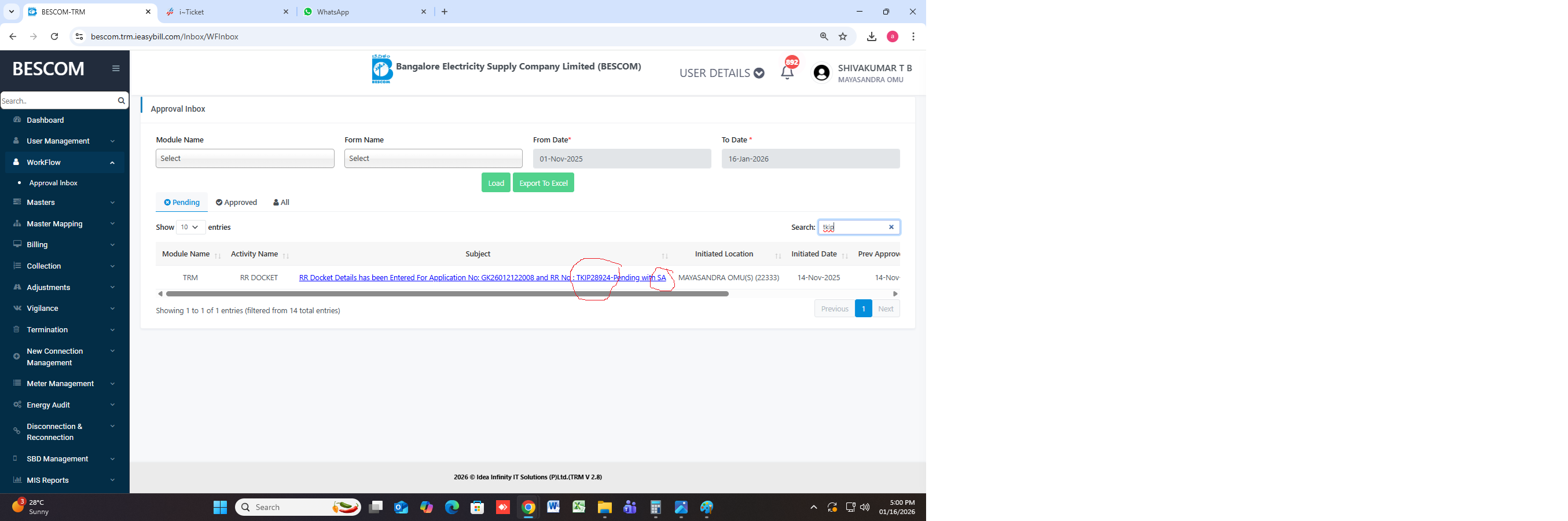The width and height of the screenshot is (1568, 521).
Task: Expand the USER DETAILS dropdown
Action: click(721, 73)
